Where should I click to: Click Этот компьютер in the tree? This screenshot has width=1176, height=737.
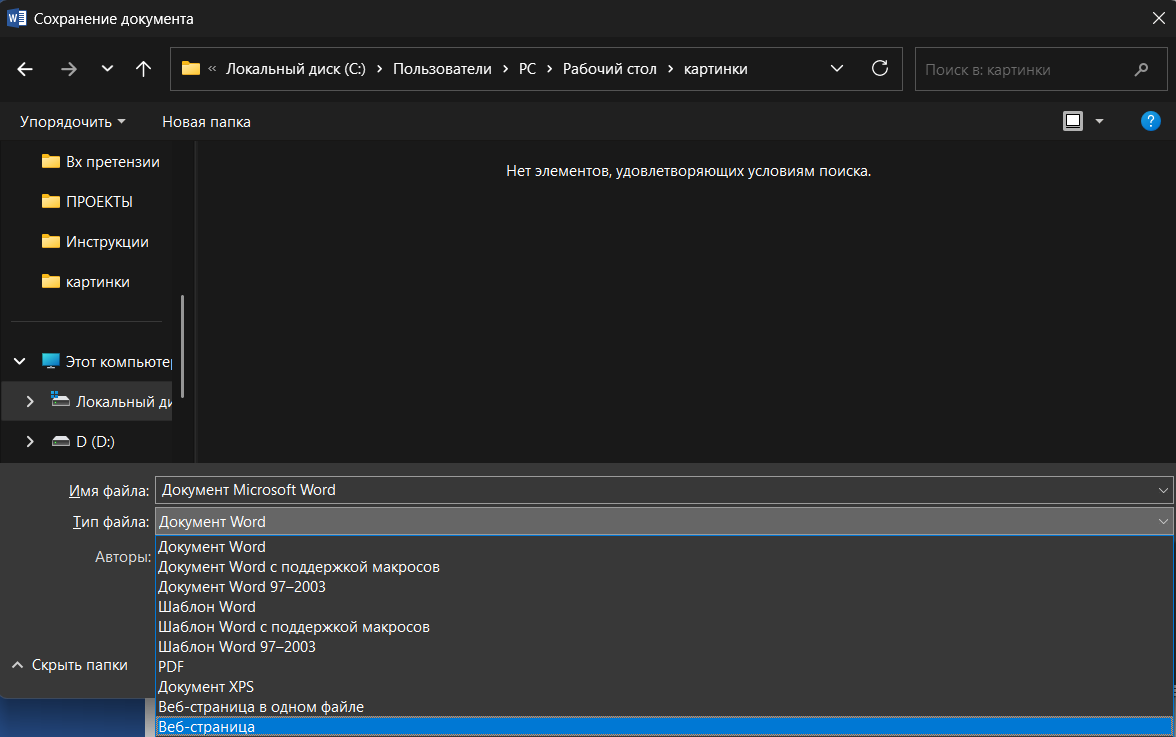pyautogui.click(x=106, y=361)
